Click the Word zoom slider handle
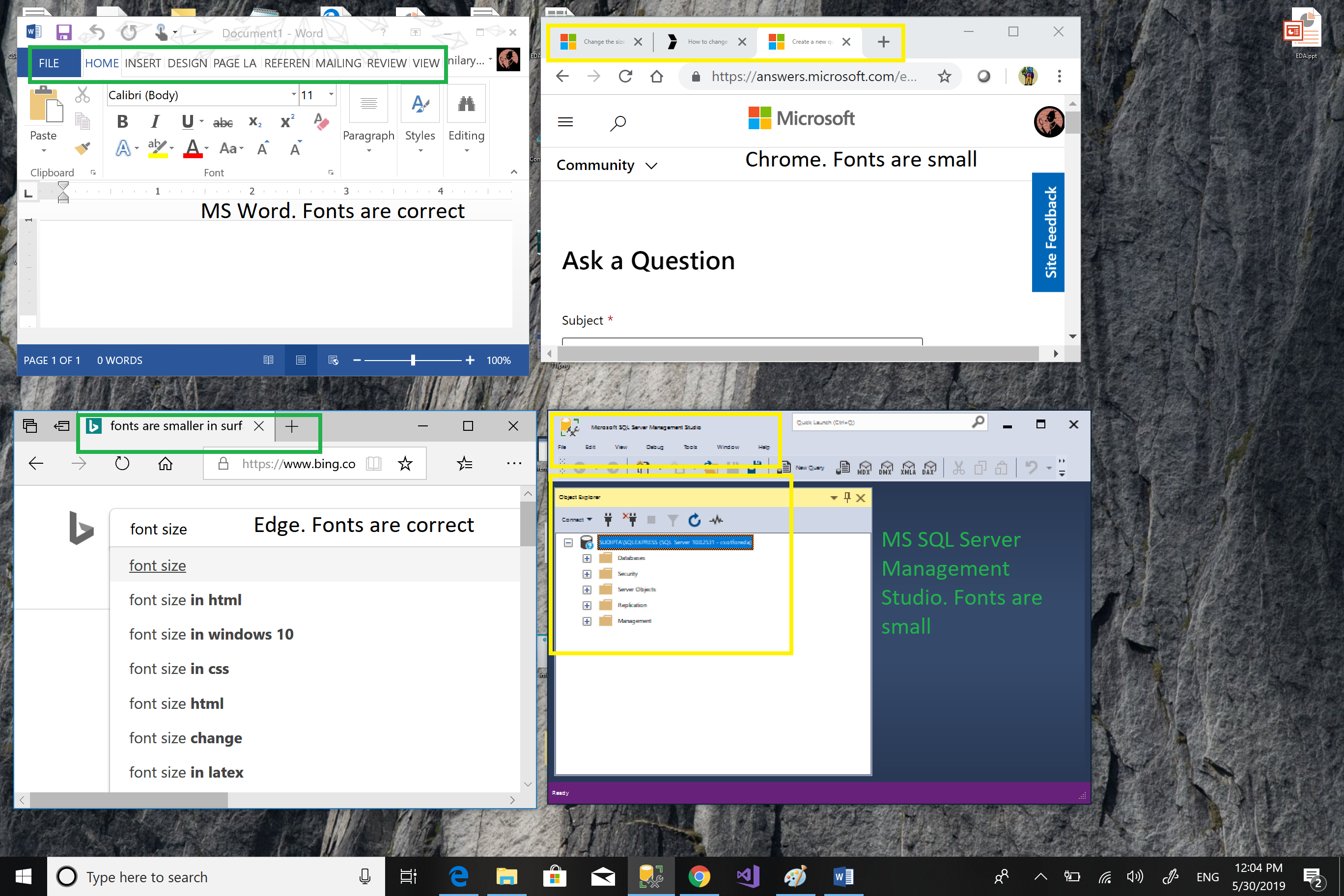The image size is (1344, 896). (413, 360)
